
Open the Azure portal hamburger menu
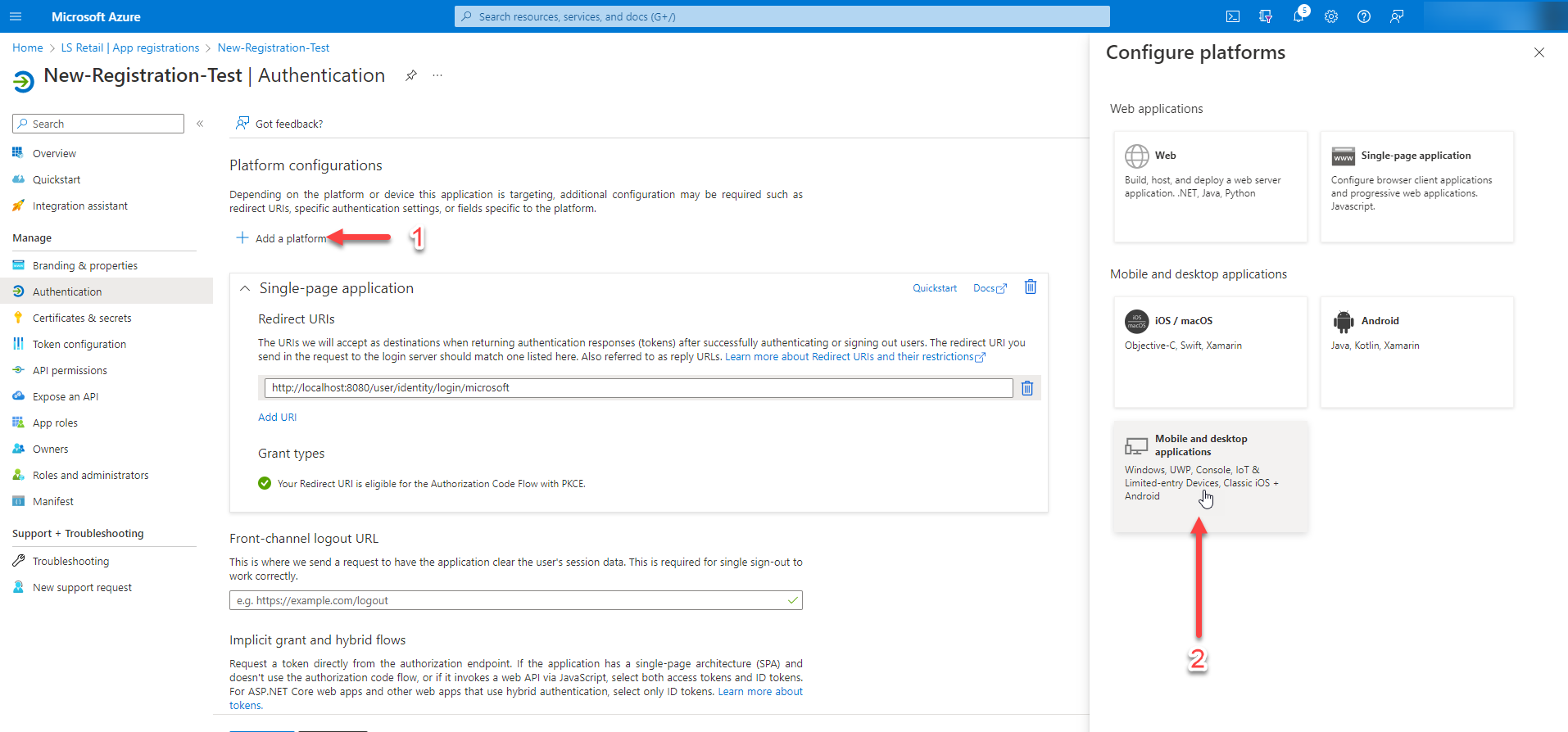[16, 16]
